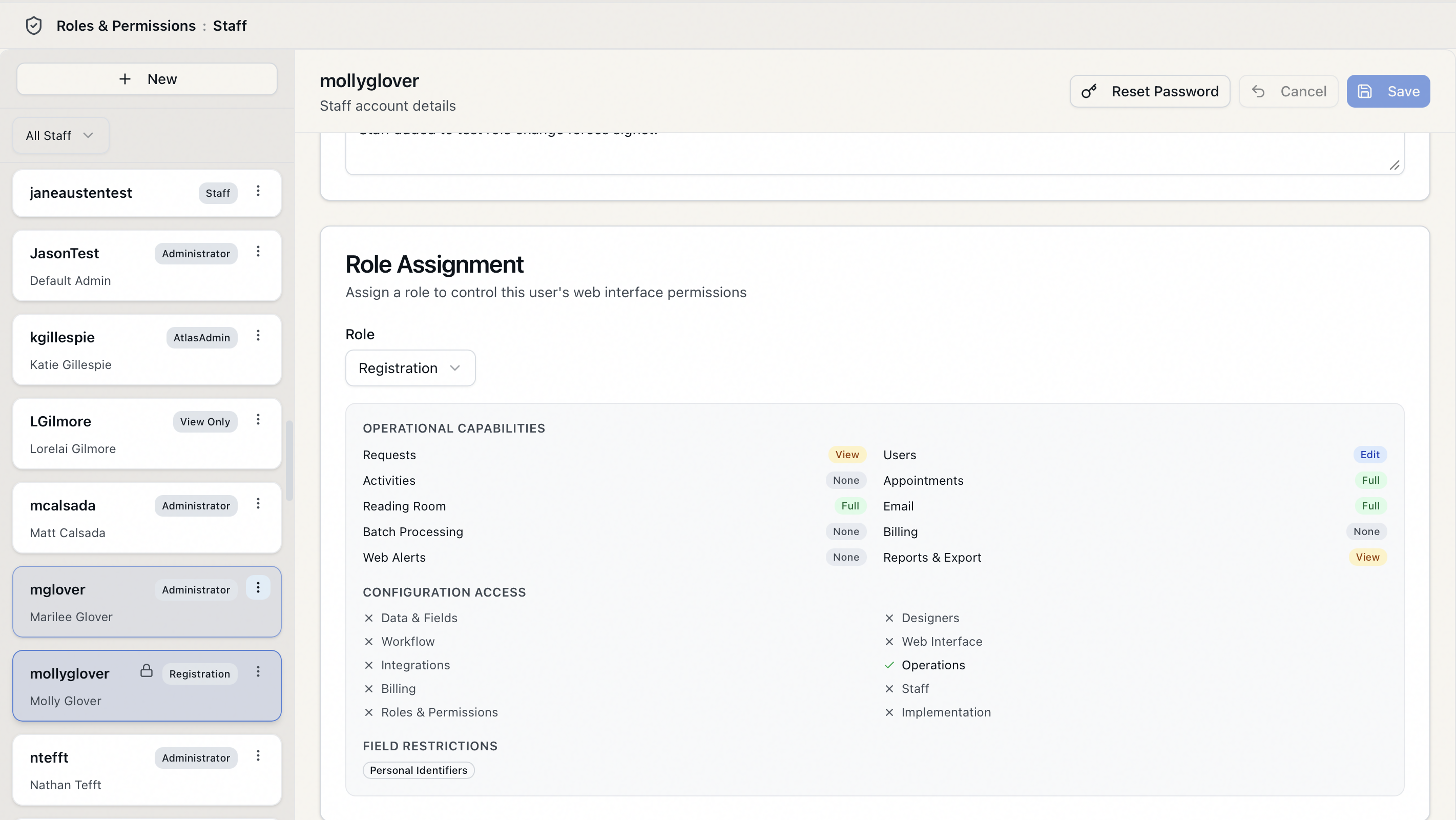This screenshot has height=820, width=1456.
Task: Click the Edit badge beside Users
Action: pyautogui.click(x=1369, y=455)
